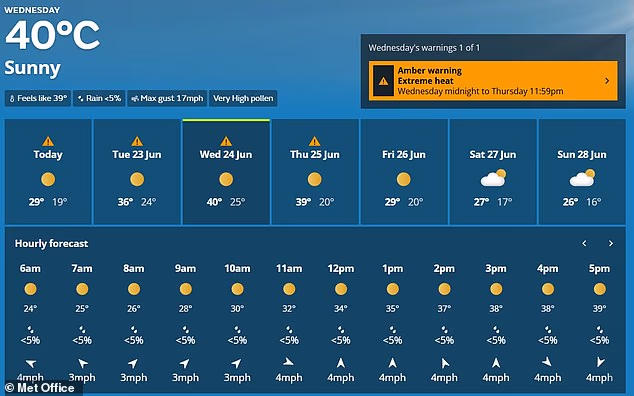634x396 pixels.
Task: Click the 4mph wind speed at 12pm
Action: 341,378
